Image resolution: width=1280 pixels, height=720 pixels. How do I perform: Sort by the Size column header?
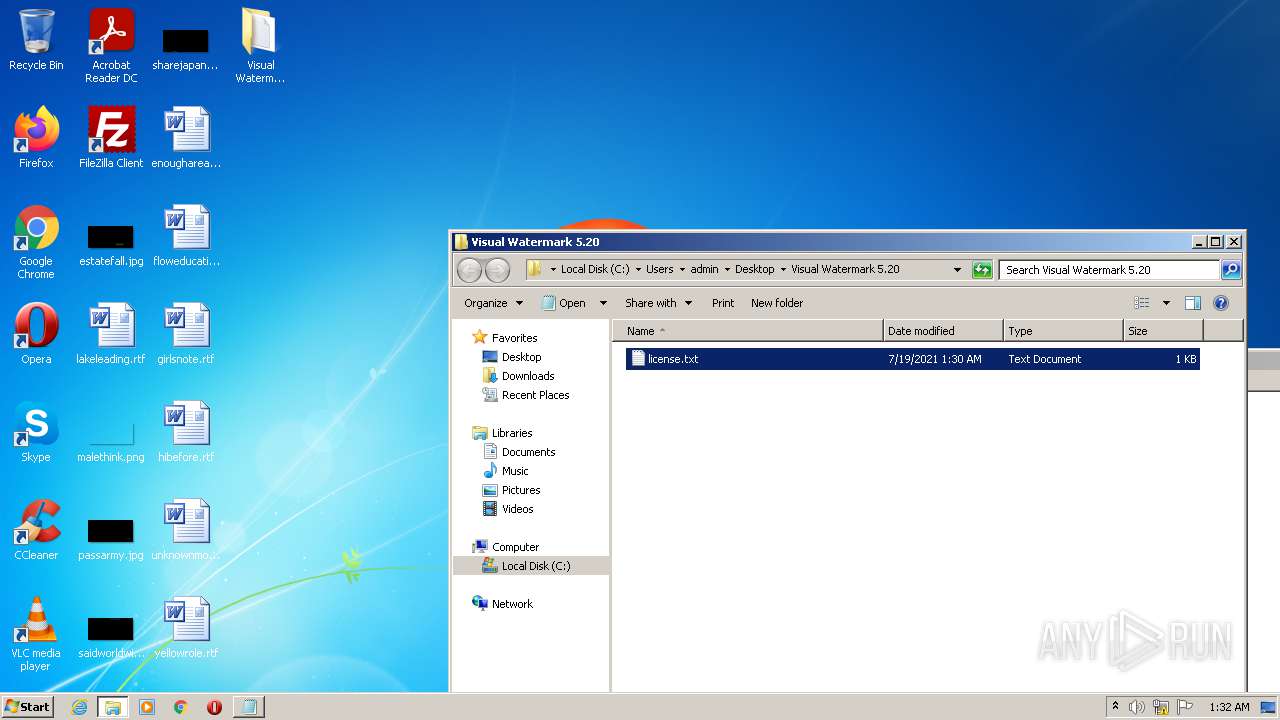coord(1163,331)
